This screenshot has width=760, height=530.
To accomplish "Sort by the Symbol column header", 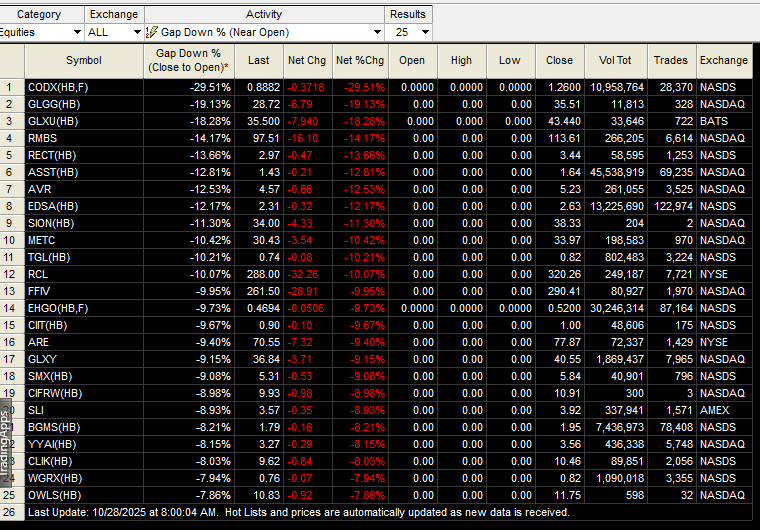I will tap(84, 61).
